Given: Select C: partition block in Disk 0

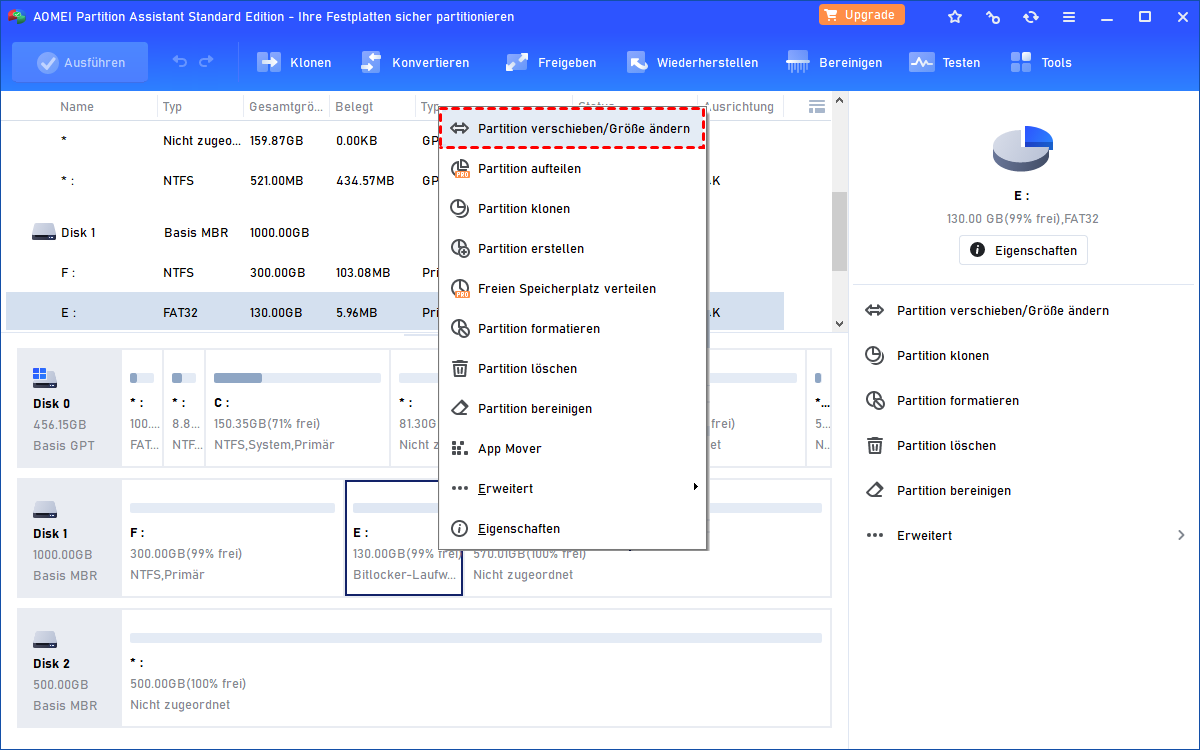Looking at the screenshot, I should 297,408.
